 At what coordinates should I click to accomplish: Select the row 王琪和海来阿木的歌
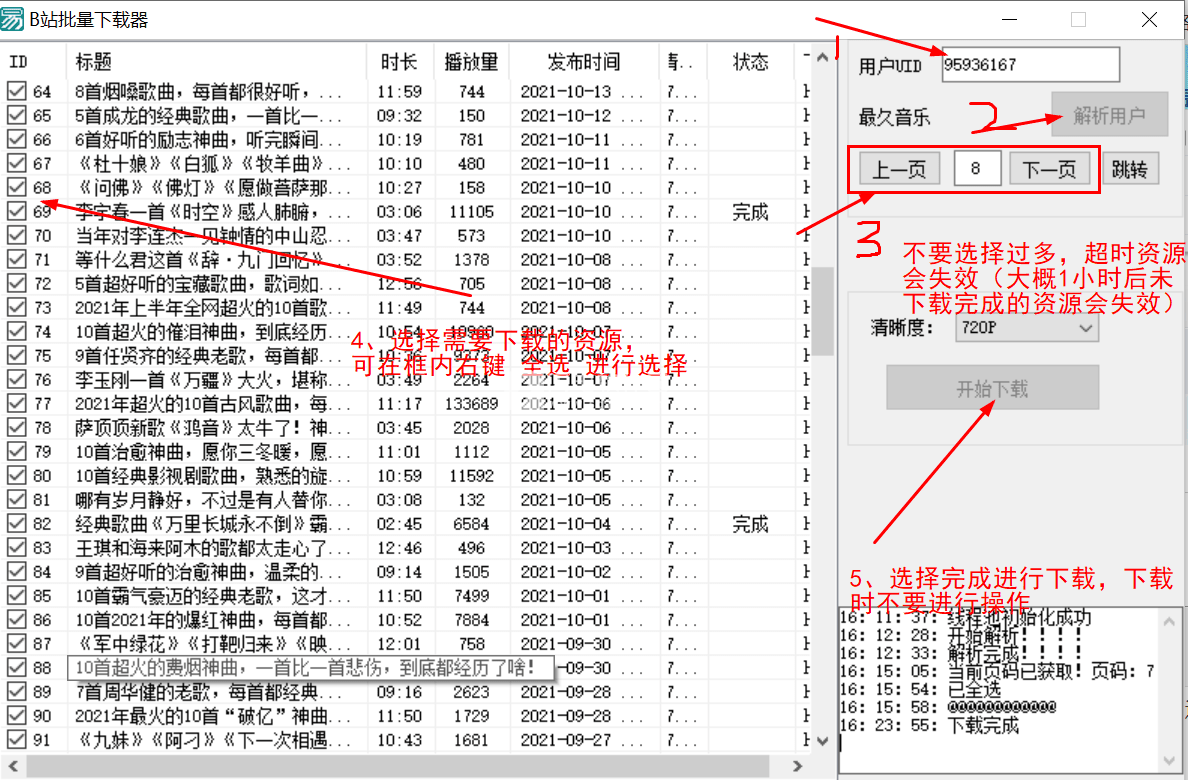point(405,548)
